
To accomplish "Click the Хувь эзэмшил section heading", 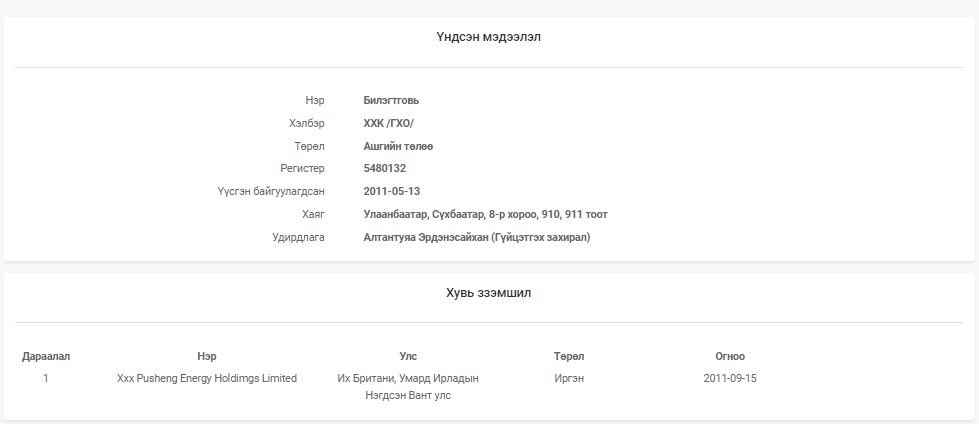I will click(489, 292).
